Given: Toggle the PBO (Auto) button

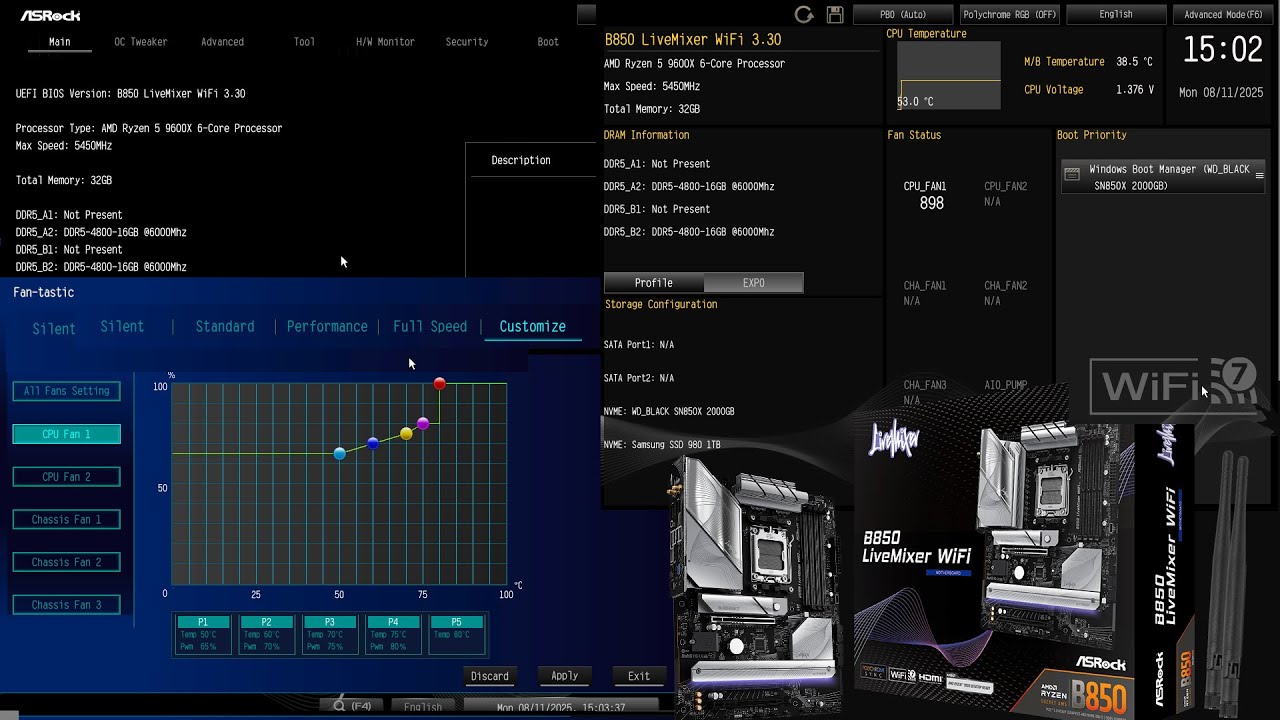Looking at the screenshot, I should [x=903, y=15].
